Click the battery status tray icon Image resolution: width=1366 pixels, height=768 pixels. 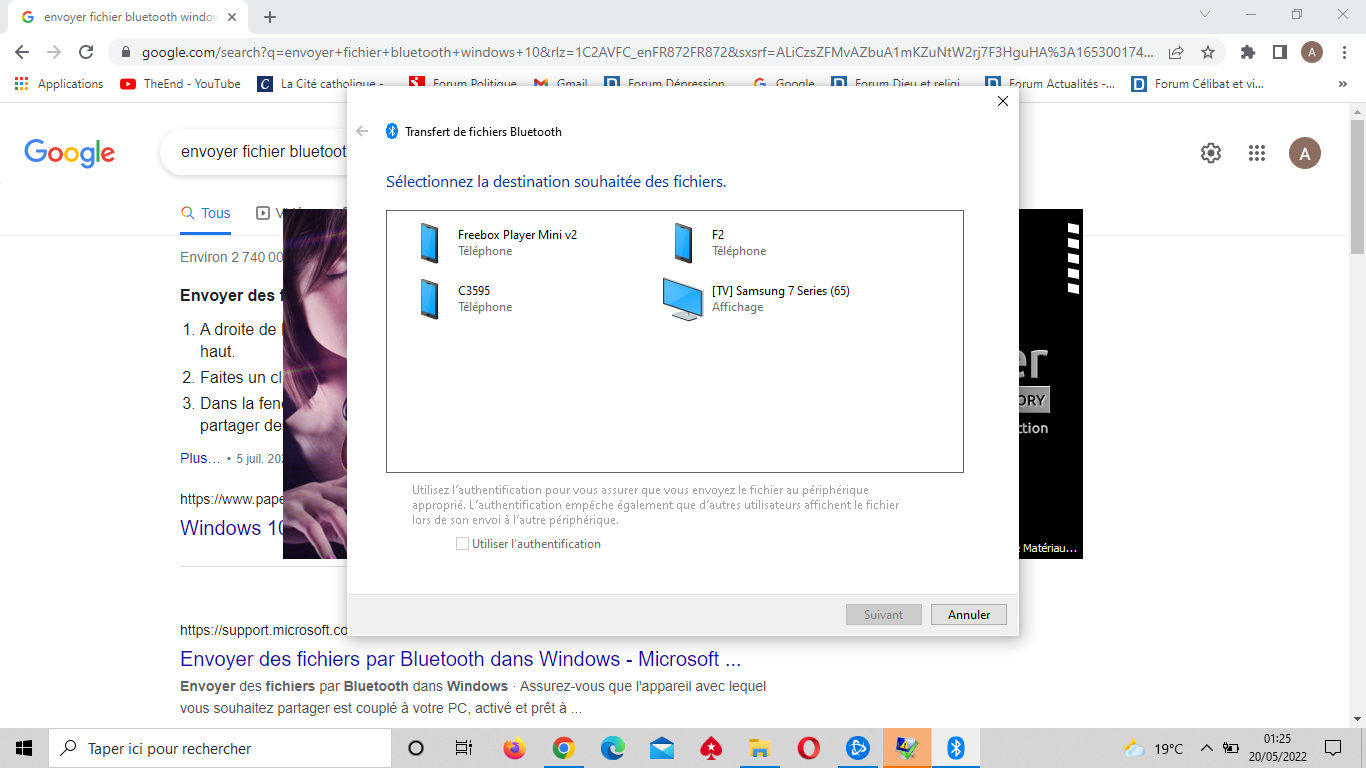(x=1232, y=748)
